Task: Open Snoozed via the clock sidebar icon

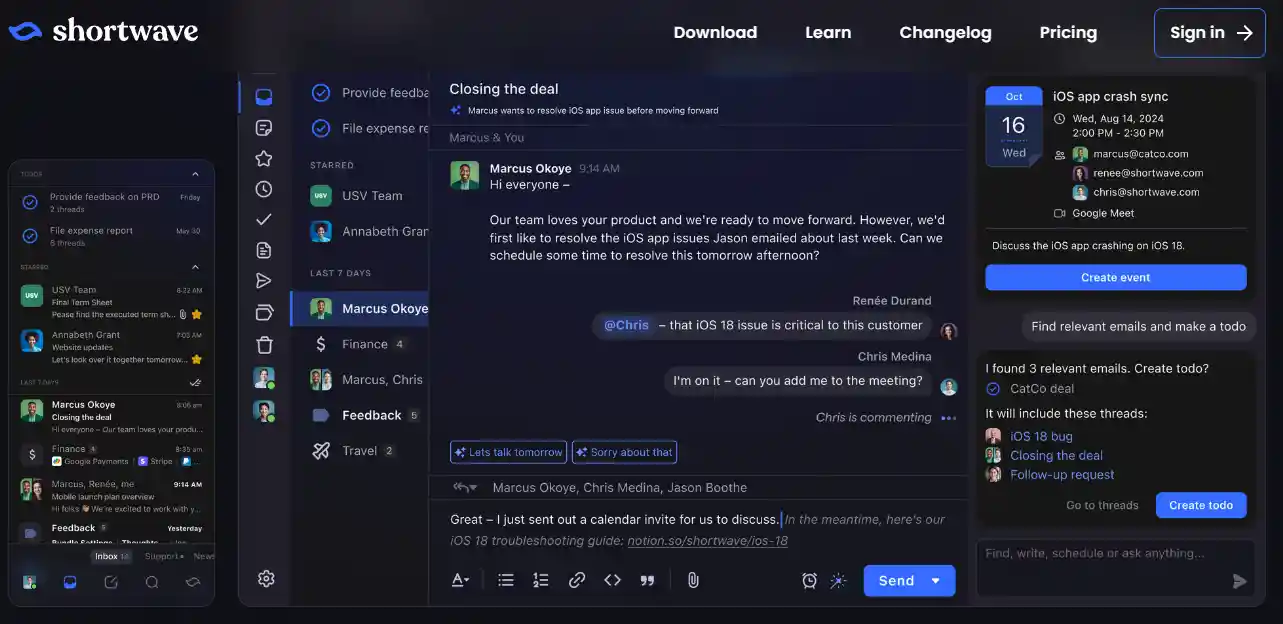Action: 264,188
